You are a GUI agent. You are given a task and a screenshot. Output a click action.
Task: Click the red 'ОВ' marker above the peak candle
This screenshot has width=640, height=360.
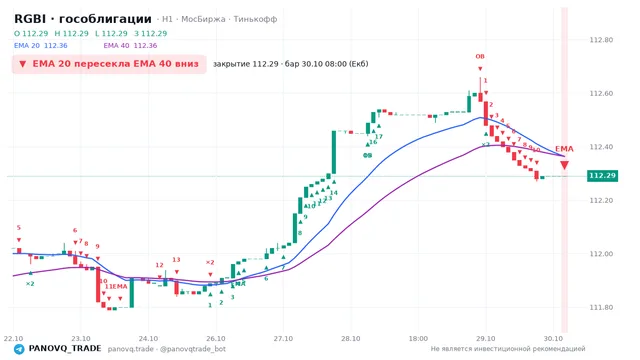[x=480, y=56]
